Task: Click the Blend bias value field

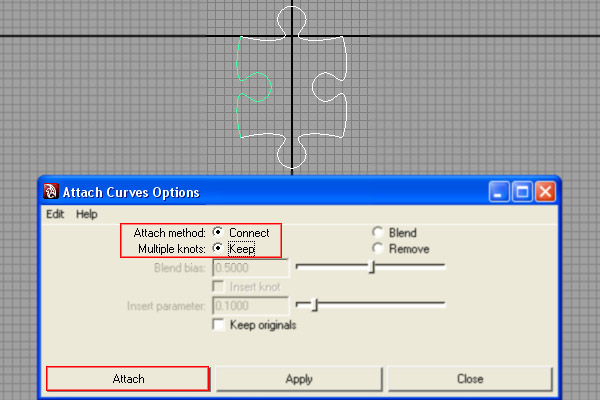Action: coord(251,268)
